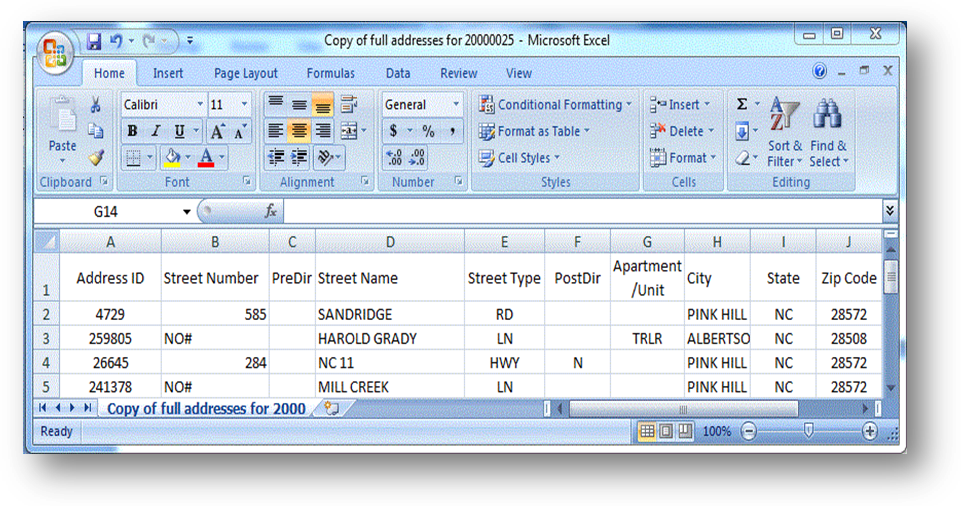Image resolution: width=961 pixels, height=506 pixels.
Task: Switch to Page Layout view in status bar
Action: tap(666, 431)
